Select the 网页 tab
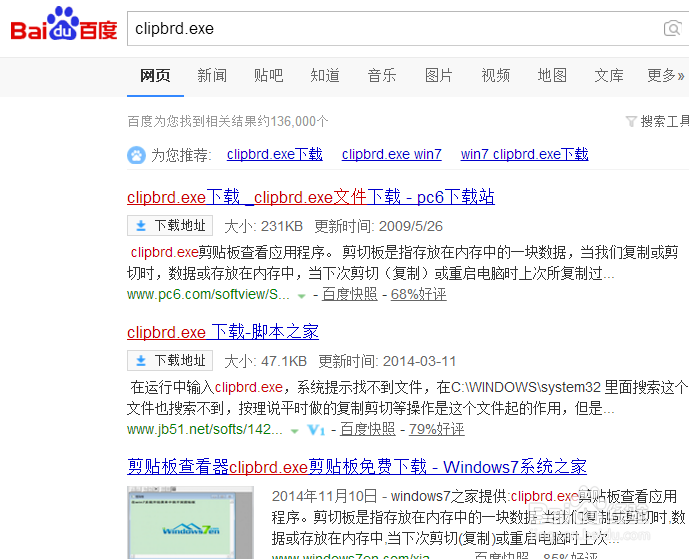The width and height of the screenshot is (689, 559). point(155,76)
